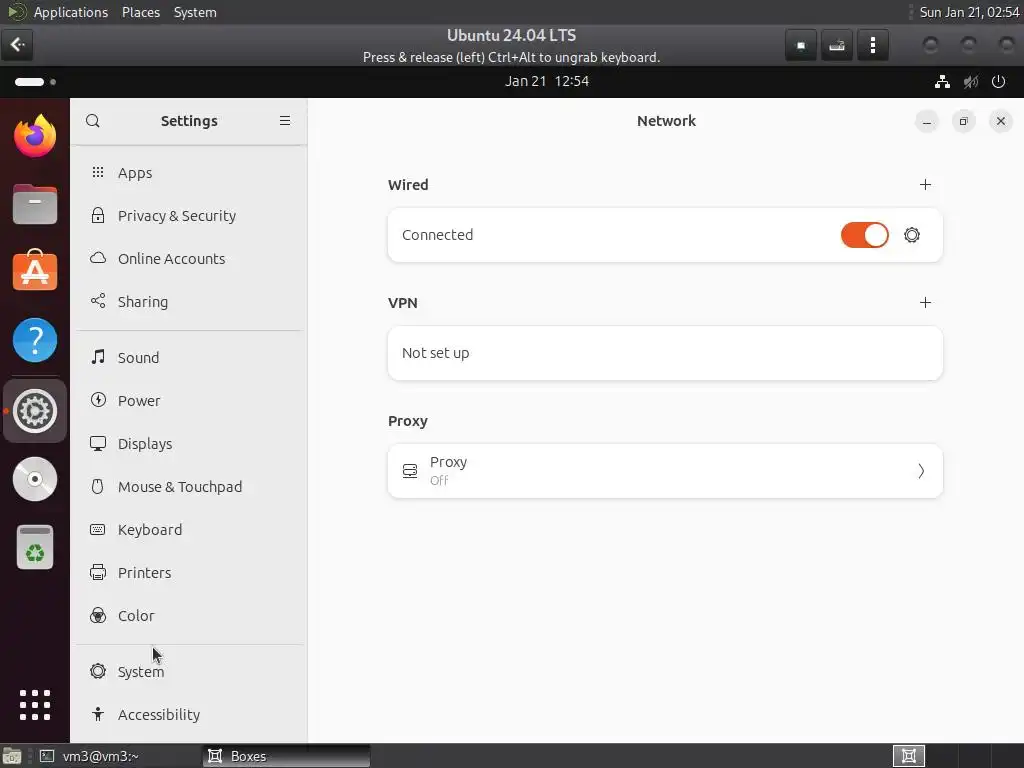1024x768 pixels.
Task: Open System settings in sidebar
Action: (189, 671)
